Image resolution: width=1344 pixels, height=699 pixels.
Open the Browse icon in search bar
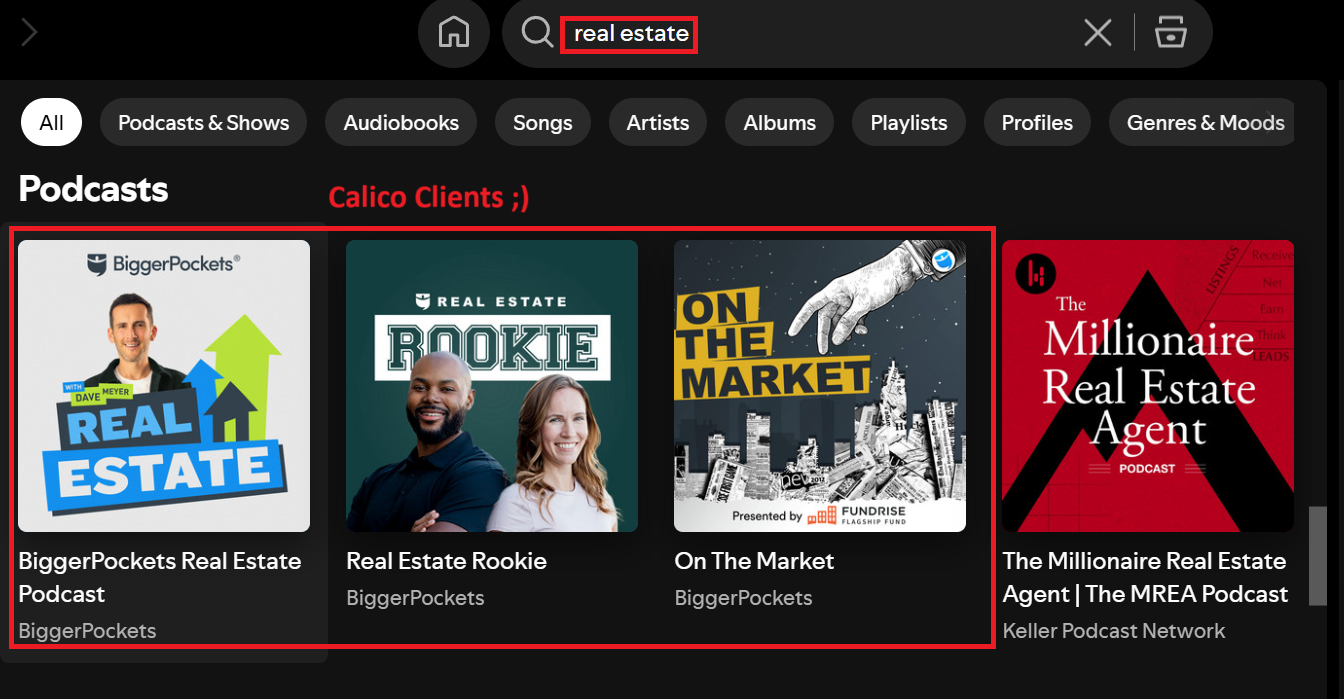[x=1170, y=32]
